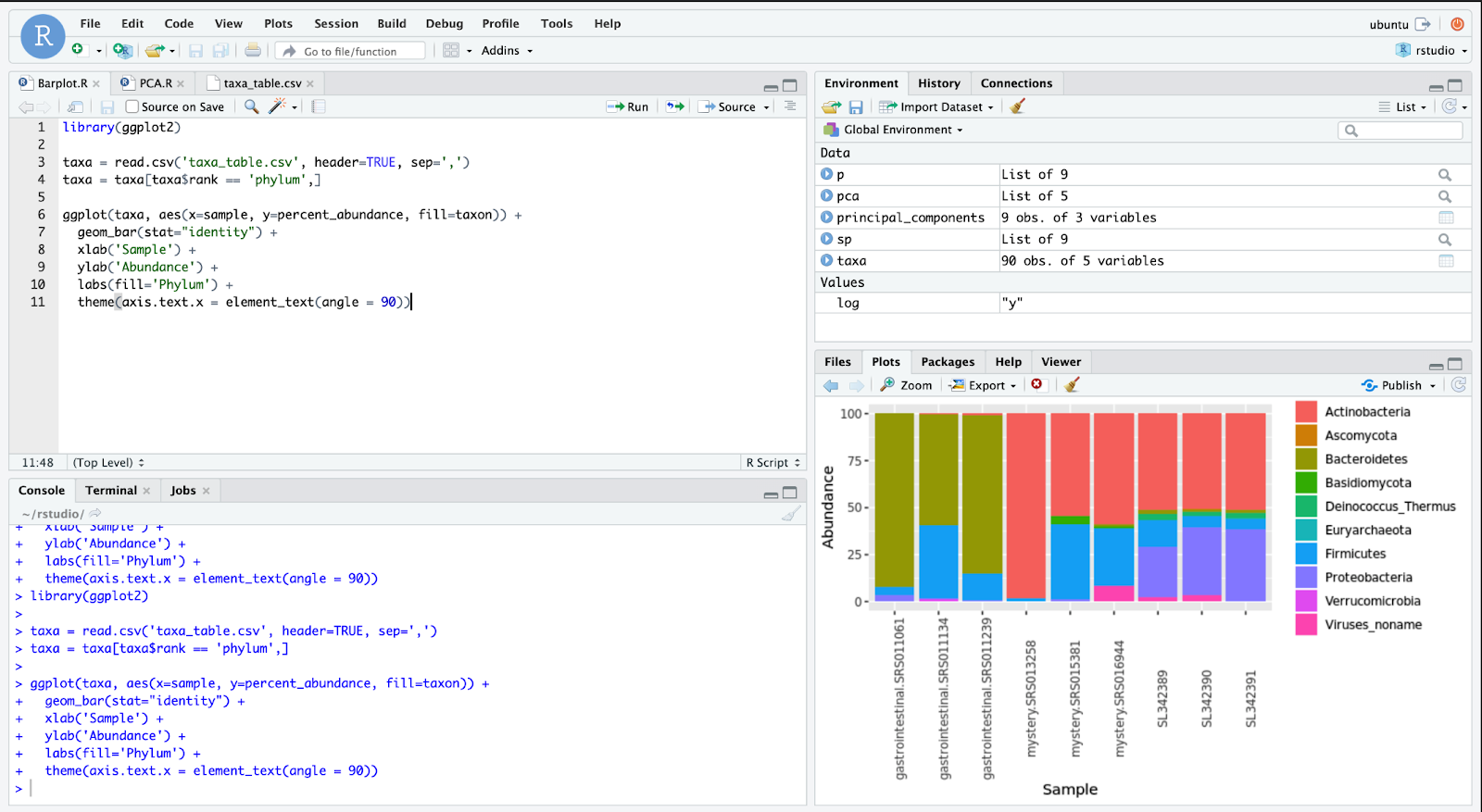Open the workspace panes layout icon
The height and width of the screenshot is (812, 1482).
[451, 50]
